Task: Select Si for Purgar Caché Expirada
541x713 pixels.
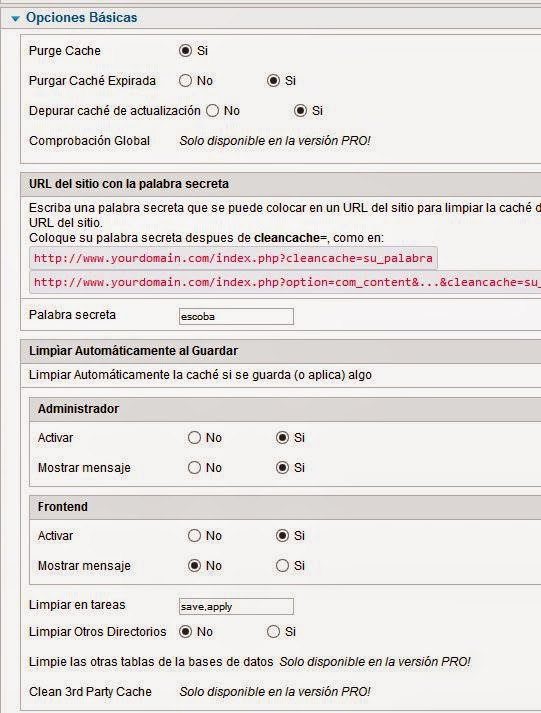Action: 273,80
